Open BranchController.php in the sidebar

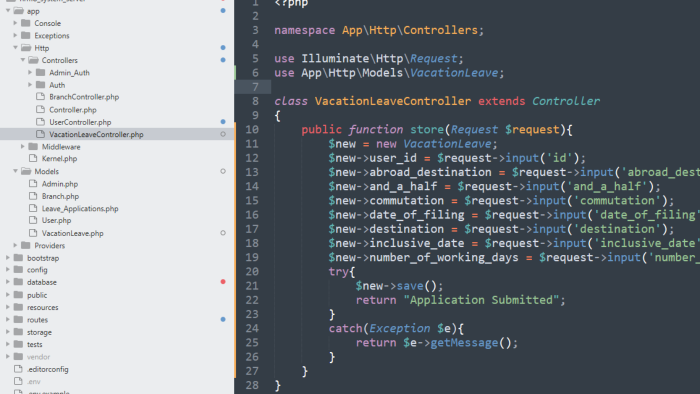[84, 97]
